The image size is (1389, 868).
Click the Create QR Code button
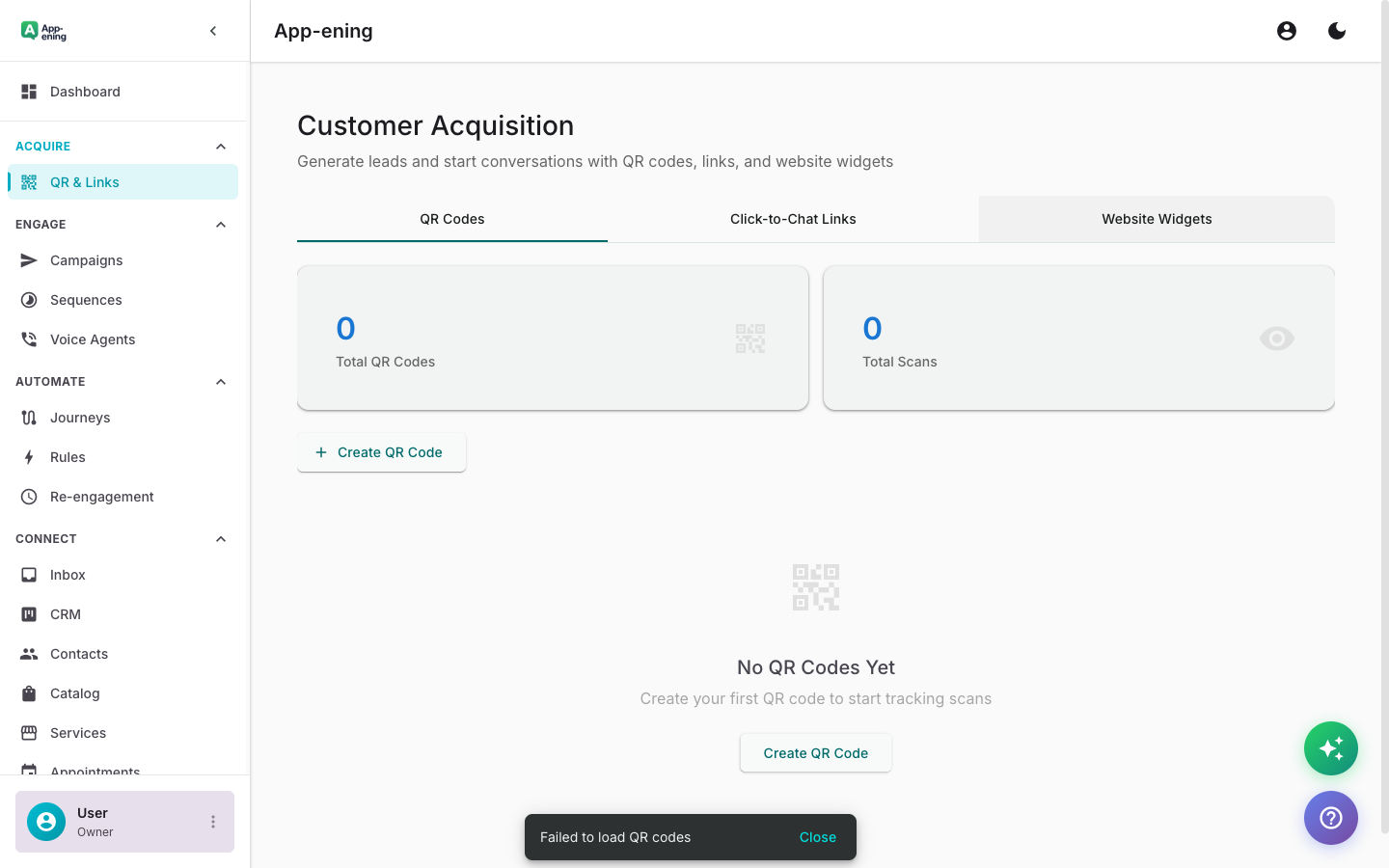point(381,452)
